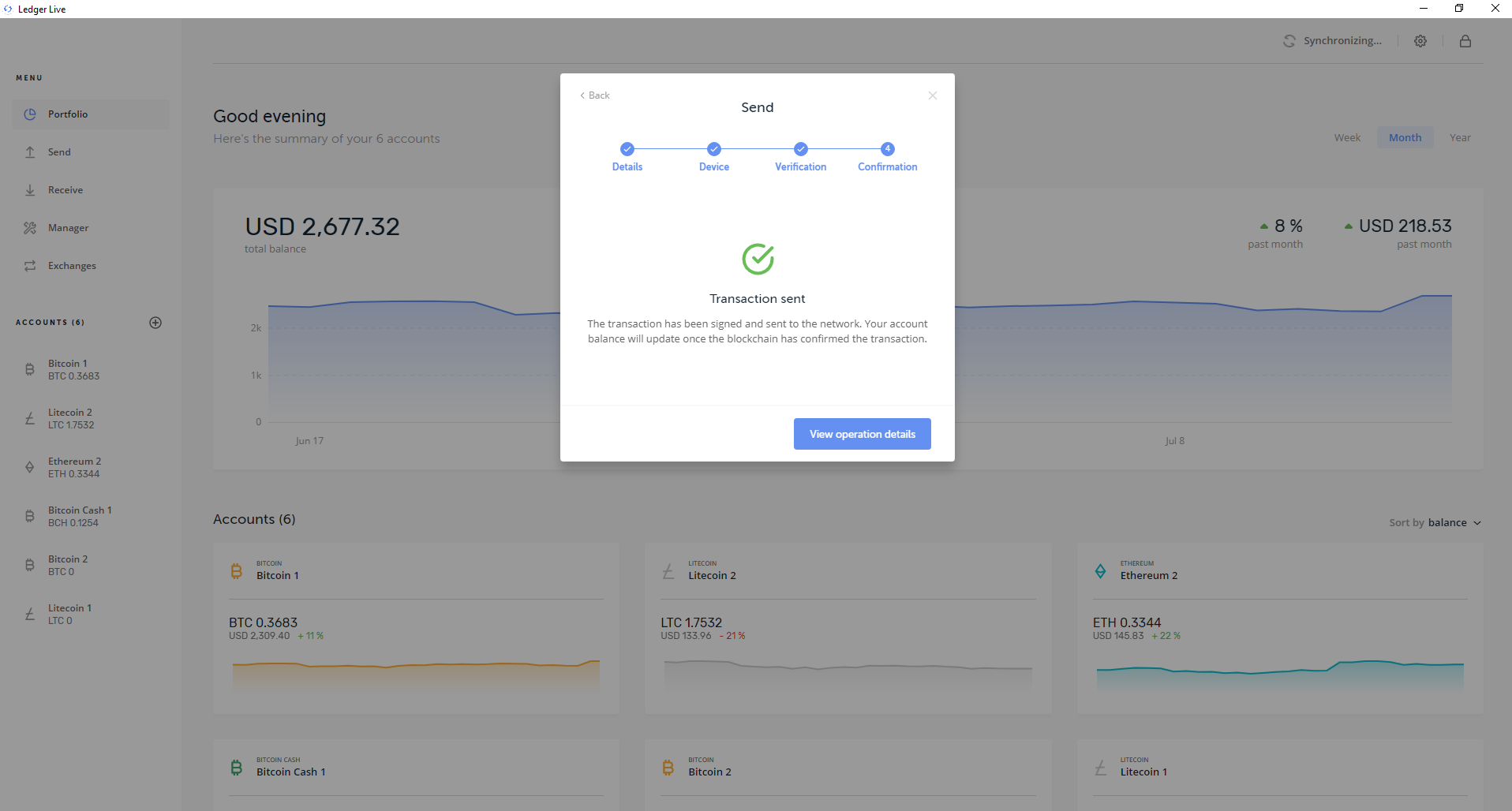Click the Manager tools icon
This screenshot has height=811, width=1512.
30,228
